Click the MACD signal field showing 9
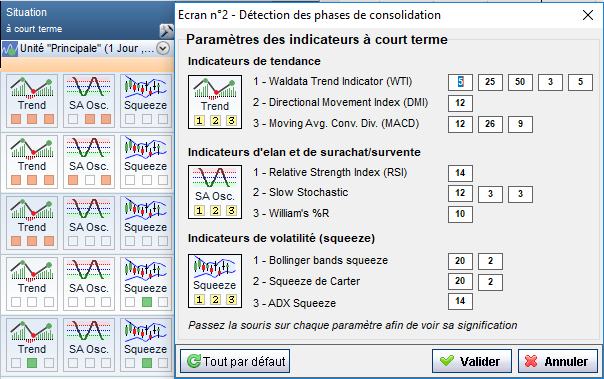 click(x=520, y=124)
